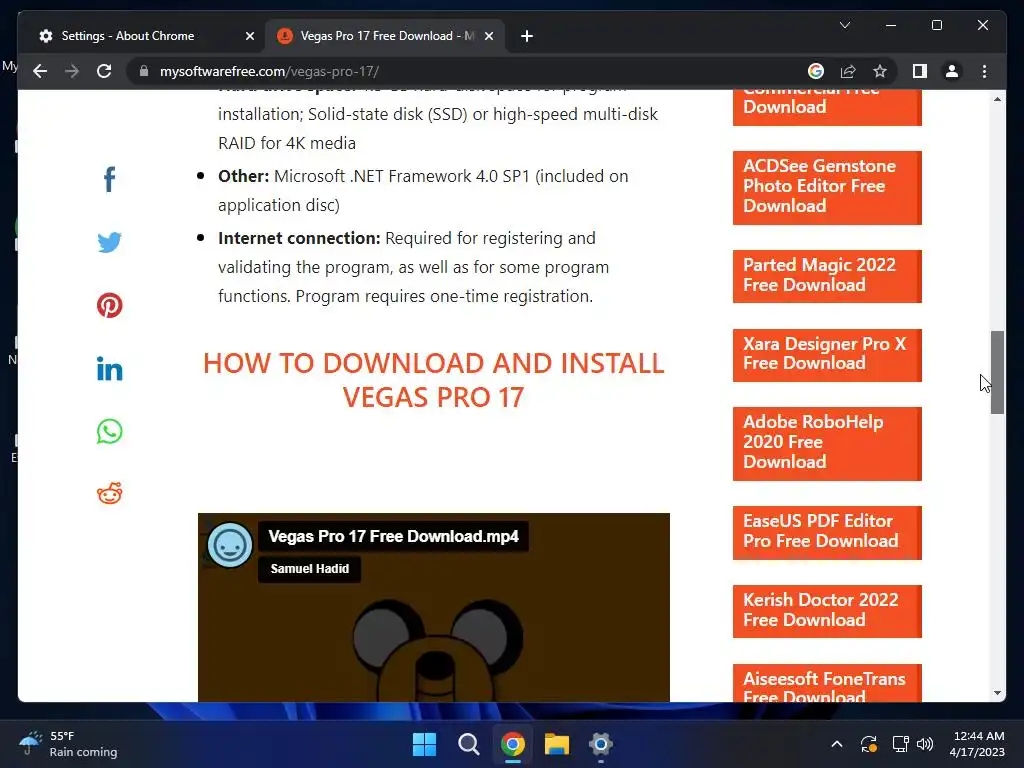Open Kerish Doctor 2022 Free Download
The image size is (1024, 768).
click(x=827, y=611)
